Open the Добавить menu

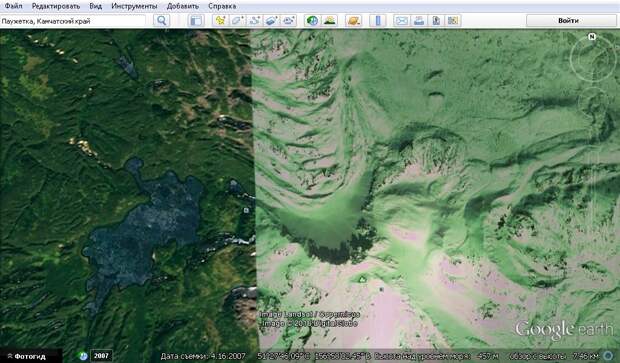[183, 6]
